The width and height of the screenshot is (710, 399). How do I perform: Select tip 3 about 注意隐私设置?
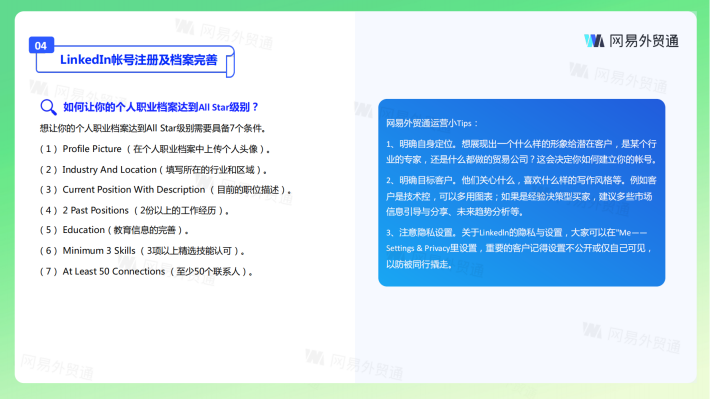tap(519, 248)
